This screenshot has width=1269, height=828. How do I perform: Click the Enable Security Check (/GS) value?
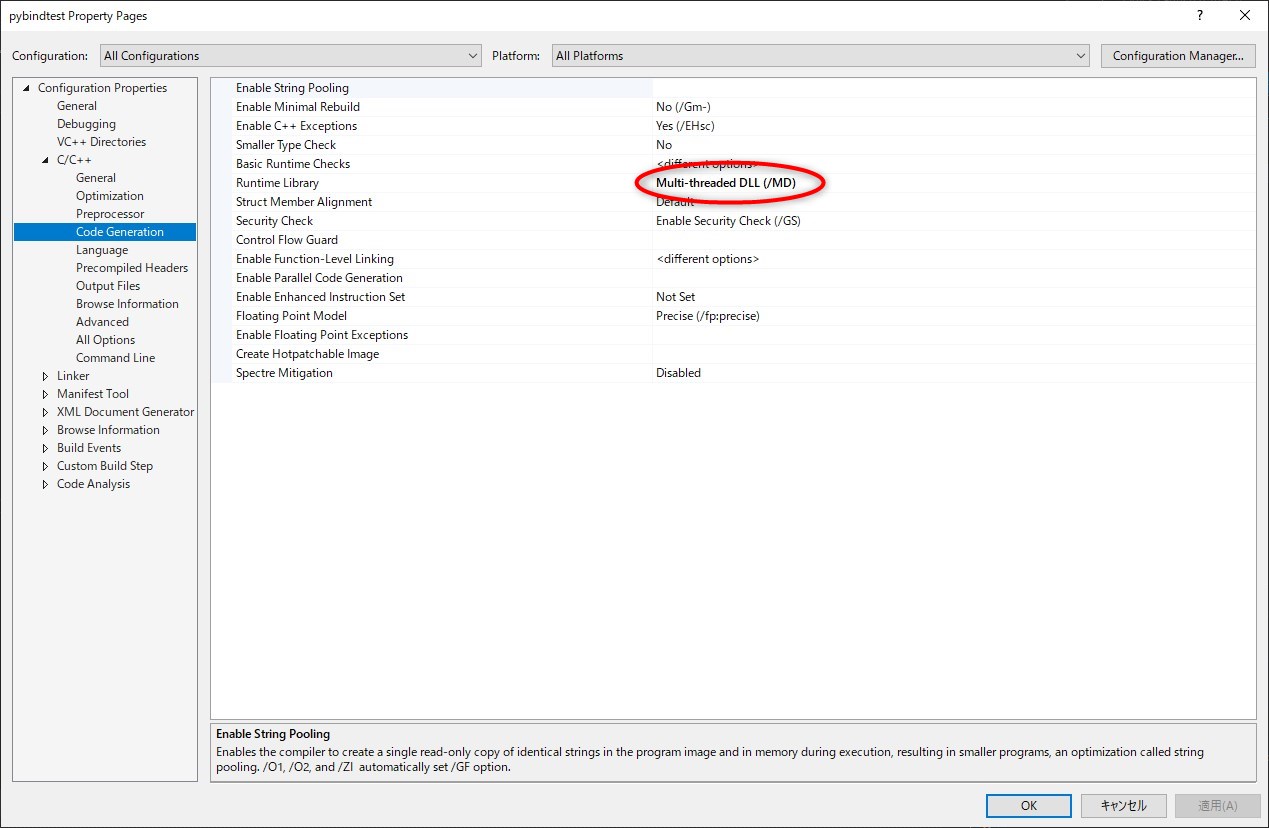[x=728, y=221]
